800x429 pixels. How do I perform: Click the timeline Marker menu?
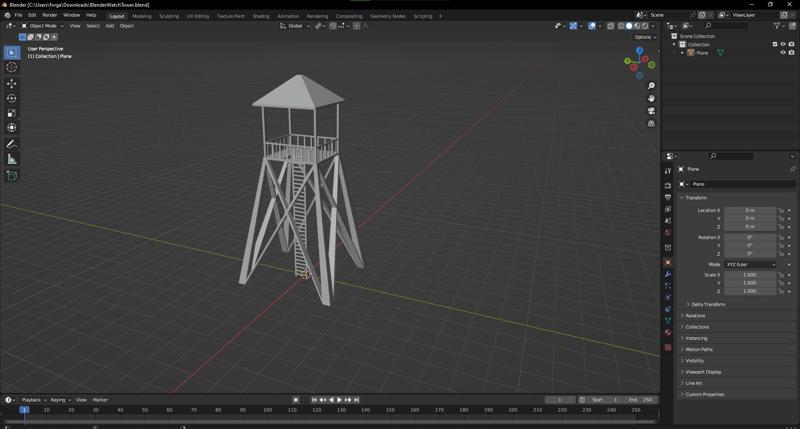tap(100, 400)
